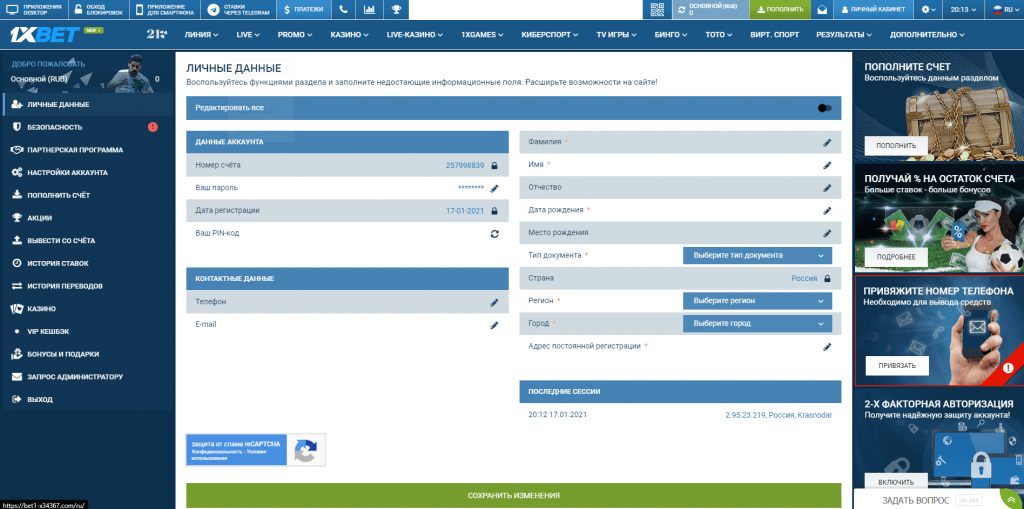
Task: Open the Выберите город dropdown
Action: (758, 323)
